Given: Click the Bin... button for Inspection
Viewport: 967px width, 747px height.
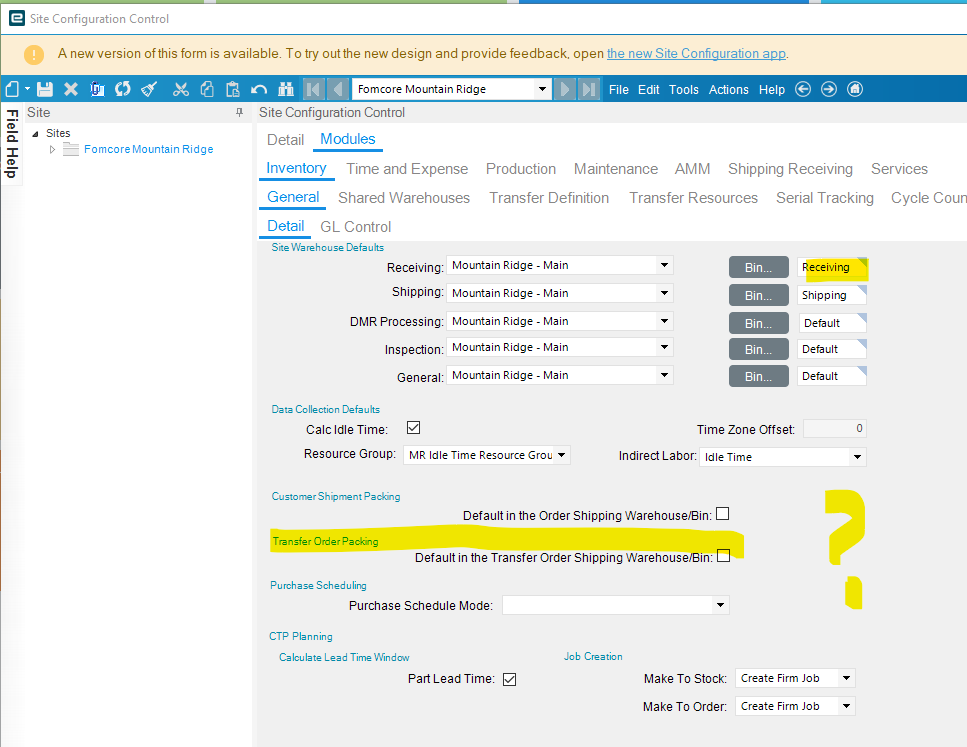Looking at the screenshot, I should tap(759, 349).
